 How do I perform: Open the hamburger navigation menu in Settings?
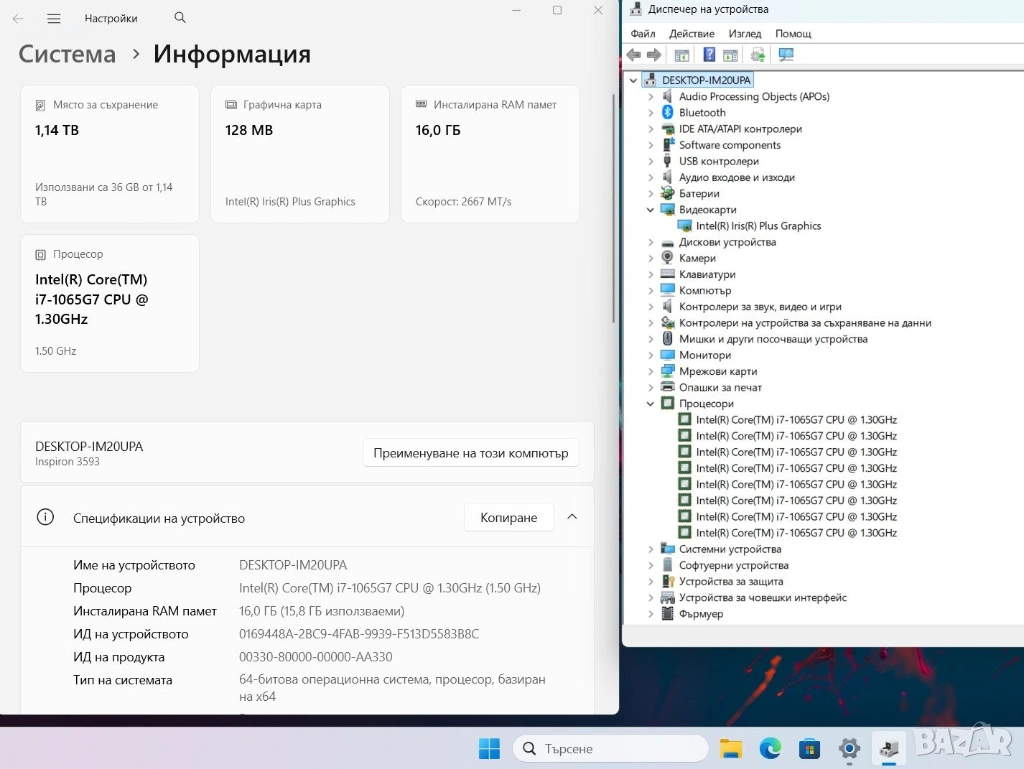[54, 18]
